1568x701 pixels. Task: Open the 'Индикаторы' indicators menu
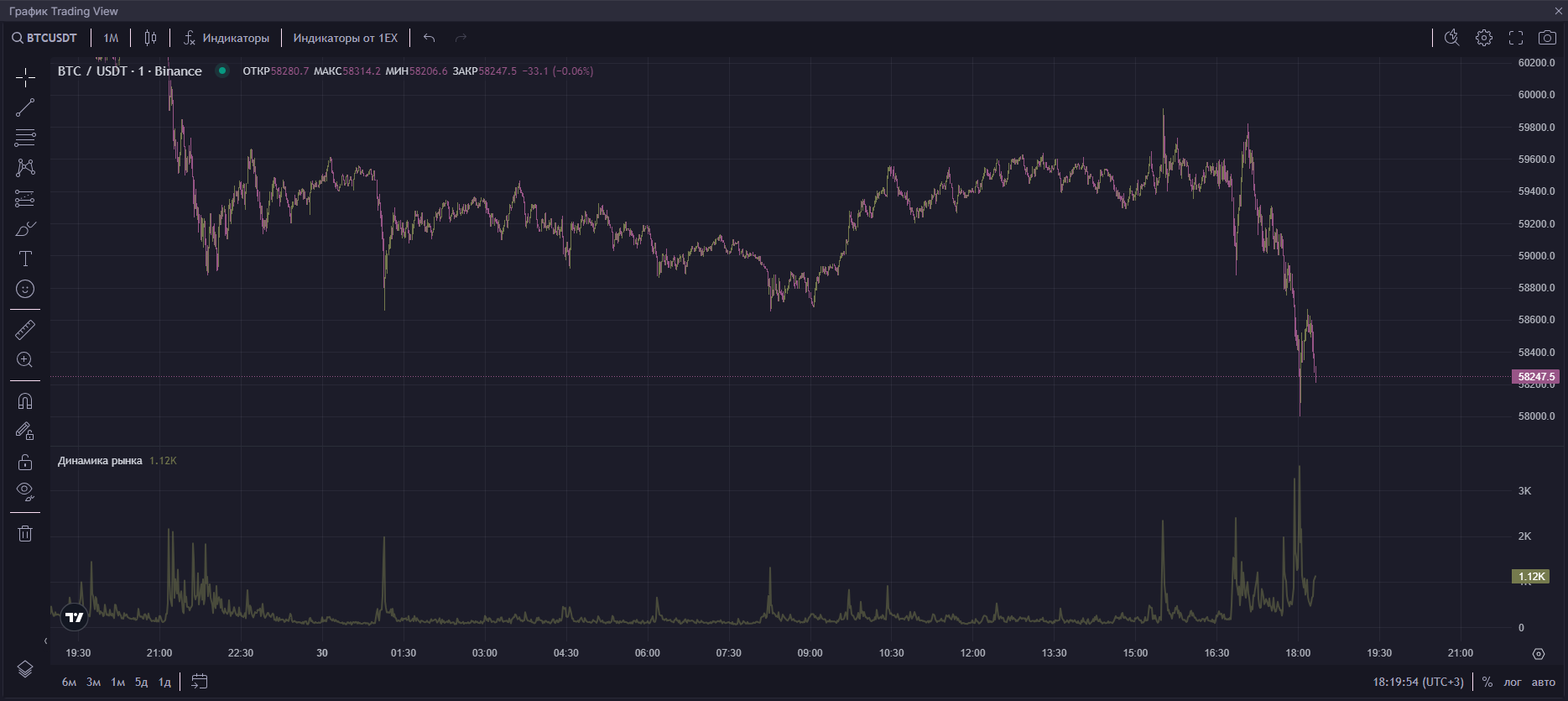tap(227, 38)
